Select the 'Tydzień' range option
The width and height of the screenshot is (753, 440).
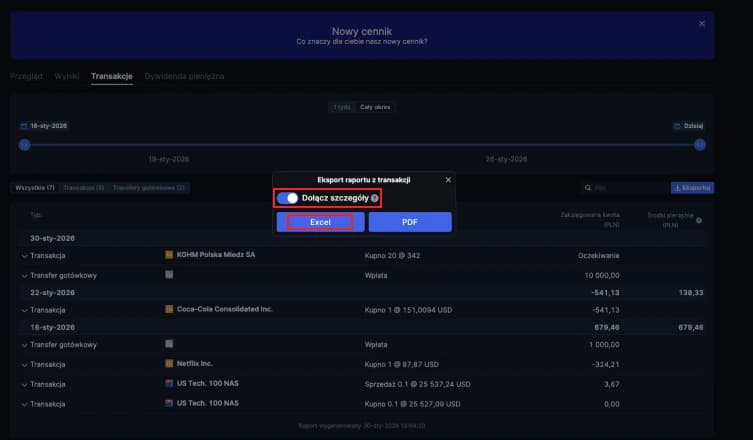(x=343, y=106)
